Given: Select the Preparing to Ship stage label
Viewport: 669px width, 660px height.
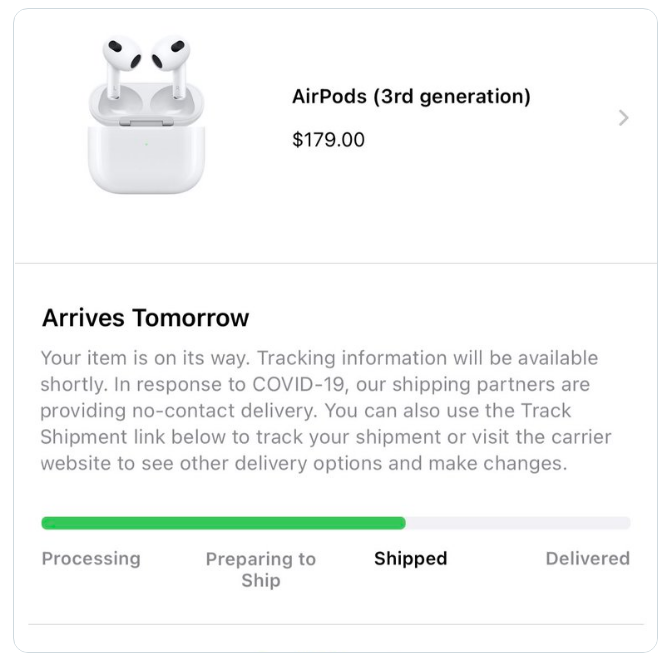Looking at the screenshot, I should pyautogui.click(x=260, y=569).
